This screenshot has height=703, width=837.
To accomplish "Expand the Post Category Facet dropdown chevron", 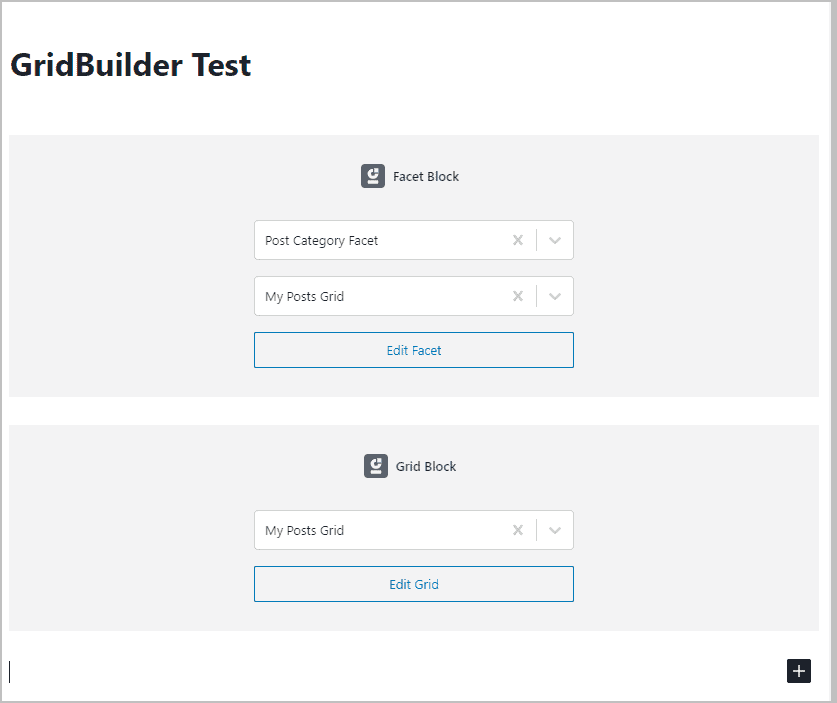I will point(555,240).
